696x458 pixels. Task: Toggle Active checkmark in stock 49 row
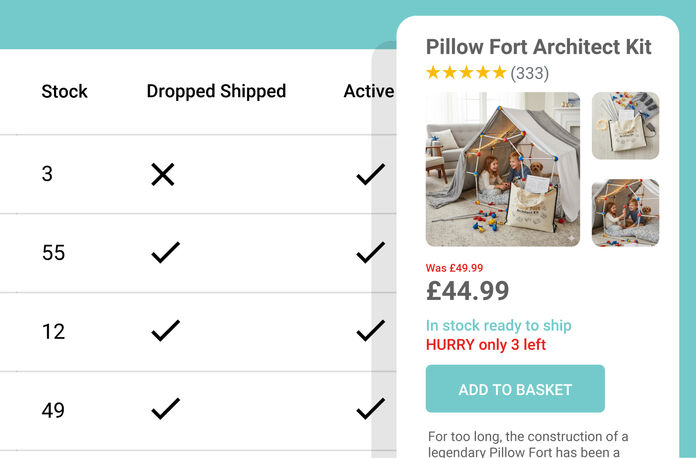[x=370, y=408]
